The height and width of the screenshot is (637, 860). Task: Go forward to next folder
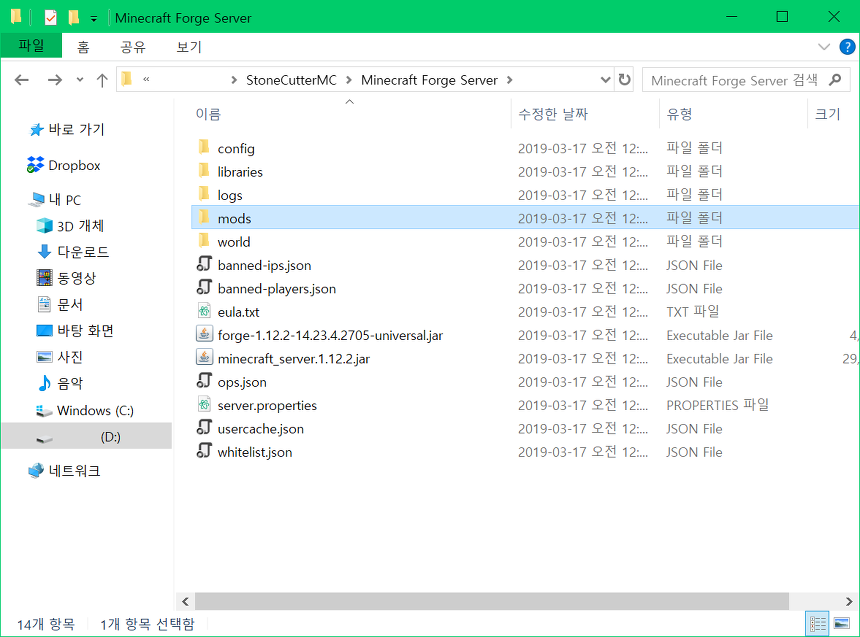55,80
